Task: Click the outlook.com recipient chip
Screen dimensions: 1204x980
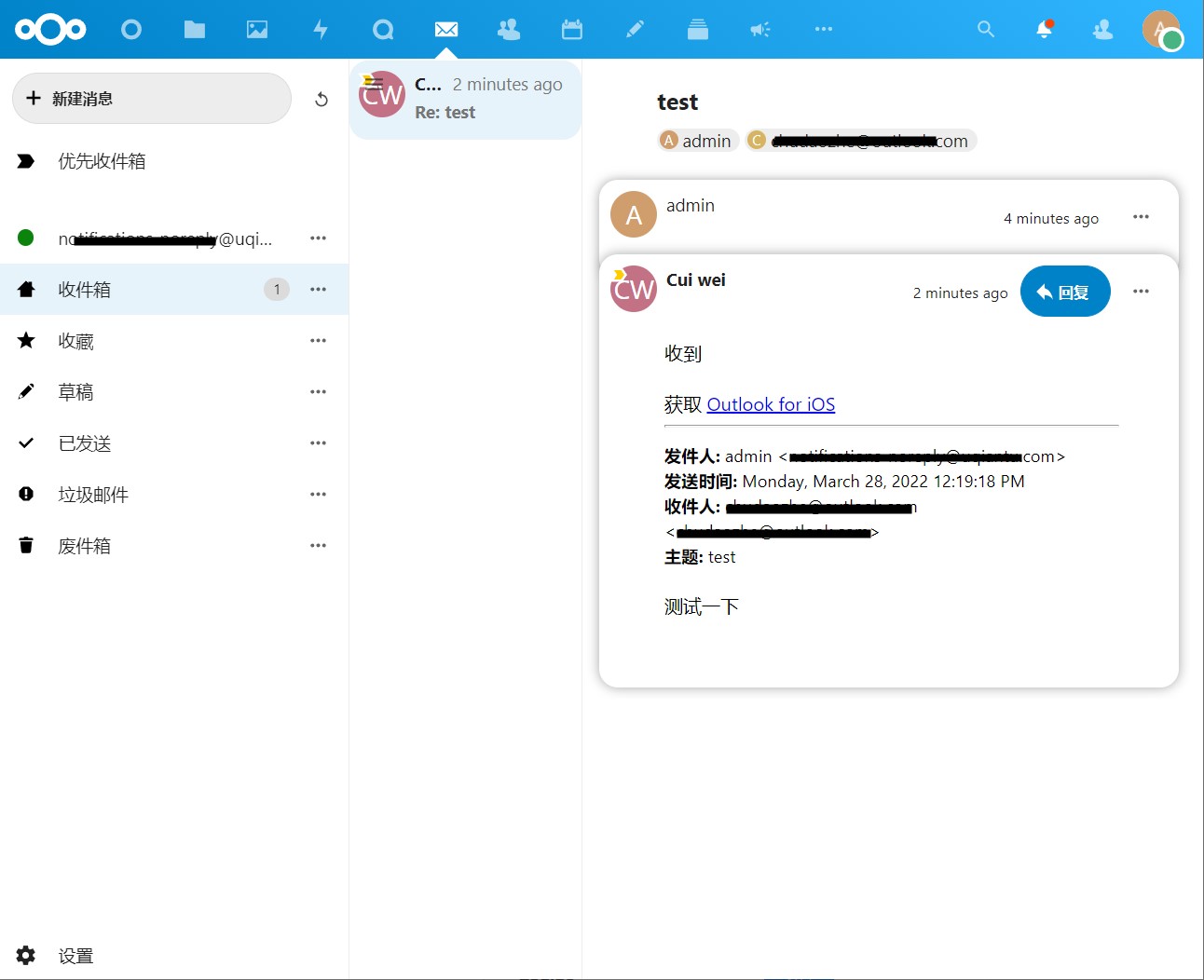Action: [860, 141]
